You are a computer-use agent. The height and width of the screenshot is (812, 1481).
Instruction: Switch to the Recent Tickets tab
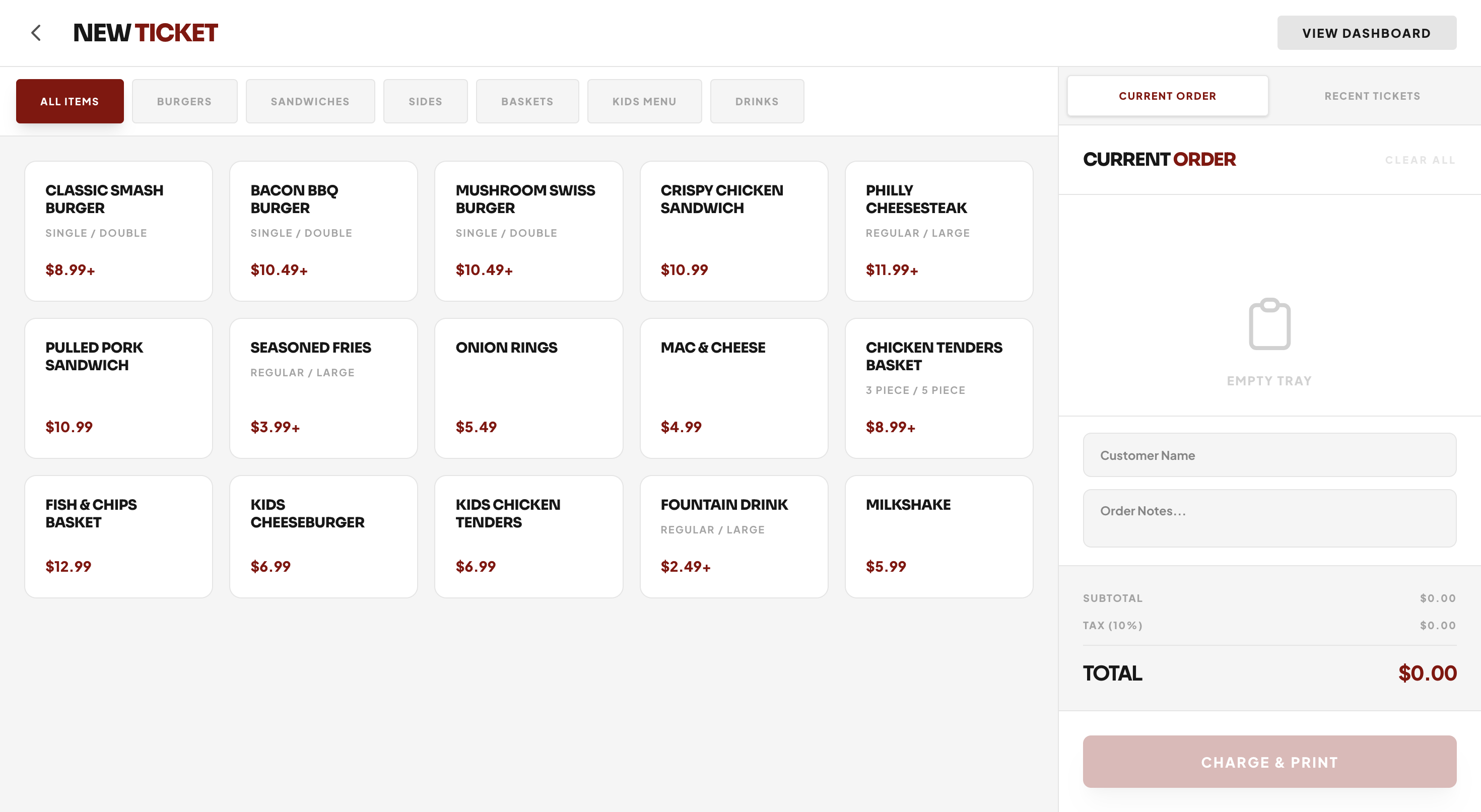pyautogui.click(x=1372, y=96)
